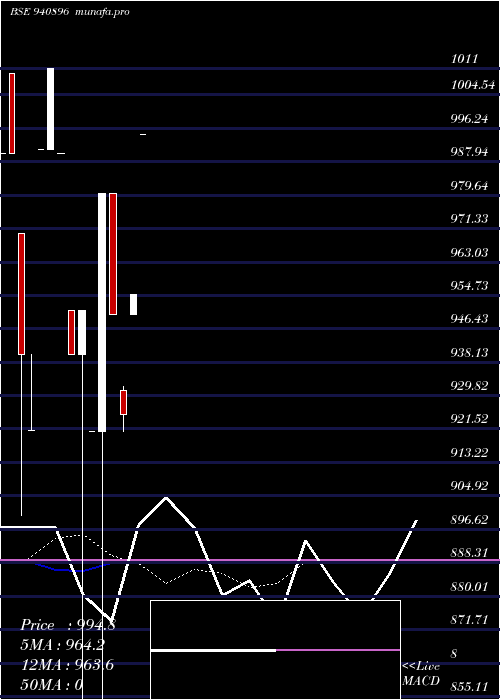Select the 979.64 price axis label
Image resolution: width=500 pixels, height=700 pixels.
[469, 185]
